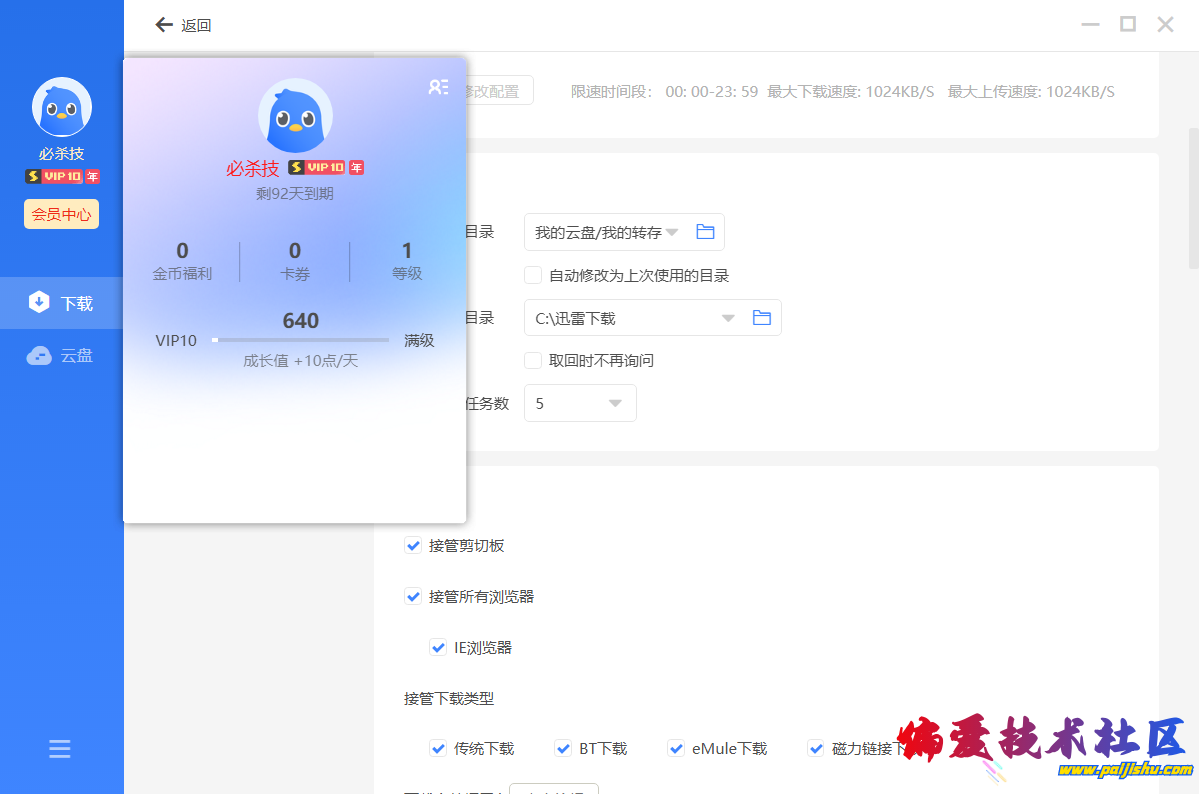Browse folder for cloud drive directory
This screenshot has width=1199, height=794.
tap(705, 232)
